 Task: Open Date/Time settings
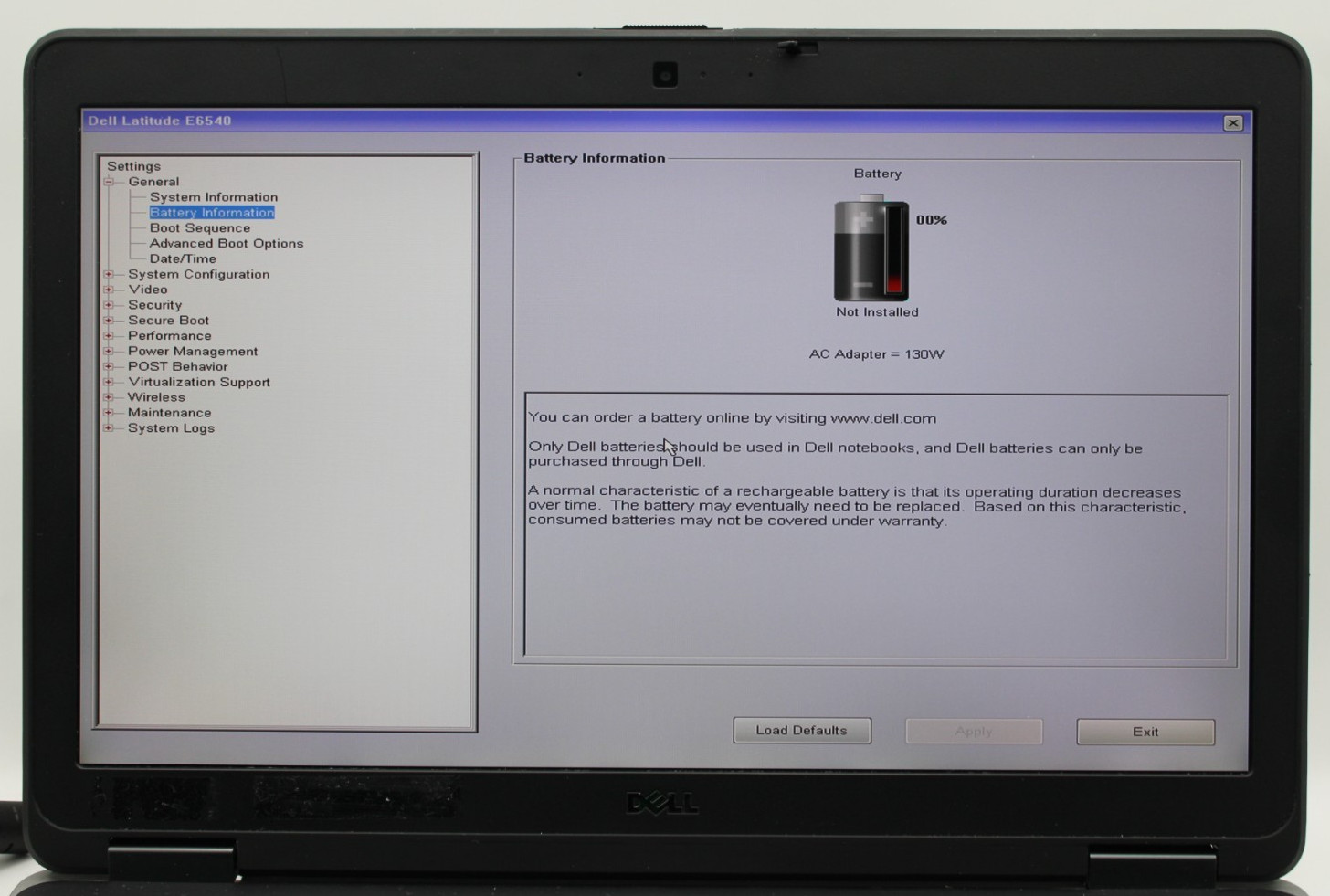(183, 258)
